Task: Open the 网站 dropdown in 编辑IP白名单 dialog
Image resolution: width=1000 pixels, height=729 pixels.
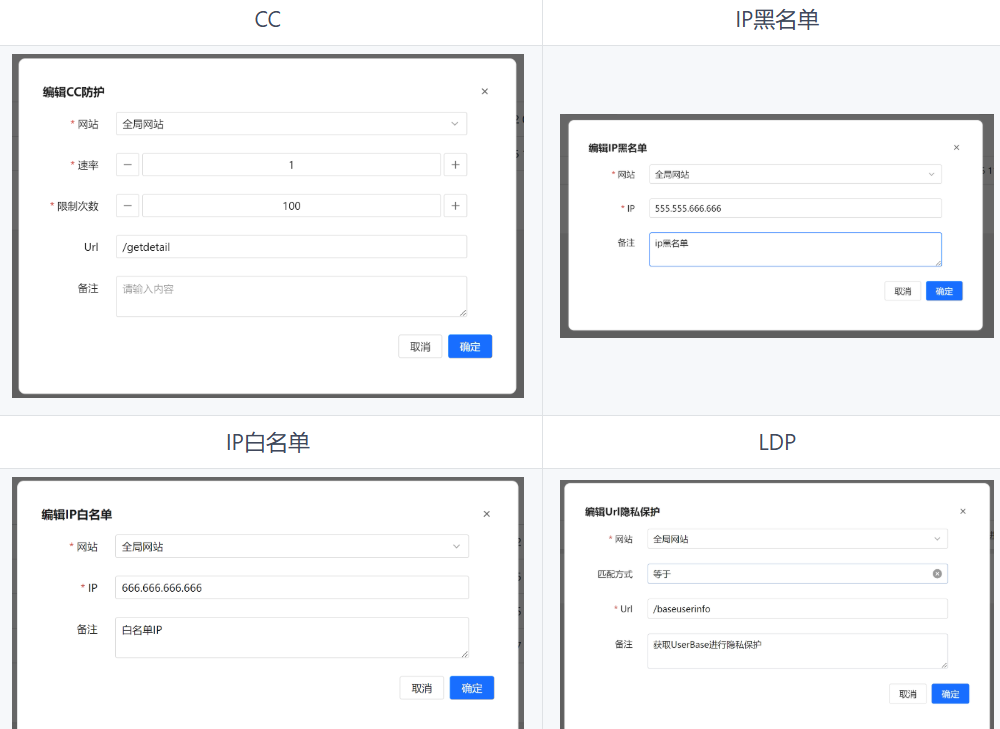Action: pos(292,546)
